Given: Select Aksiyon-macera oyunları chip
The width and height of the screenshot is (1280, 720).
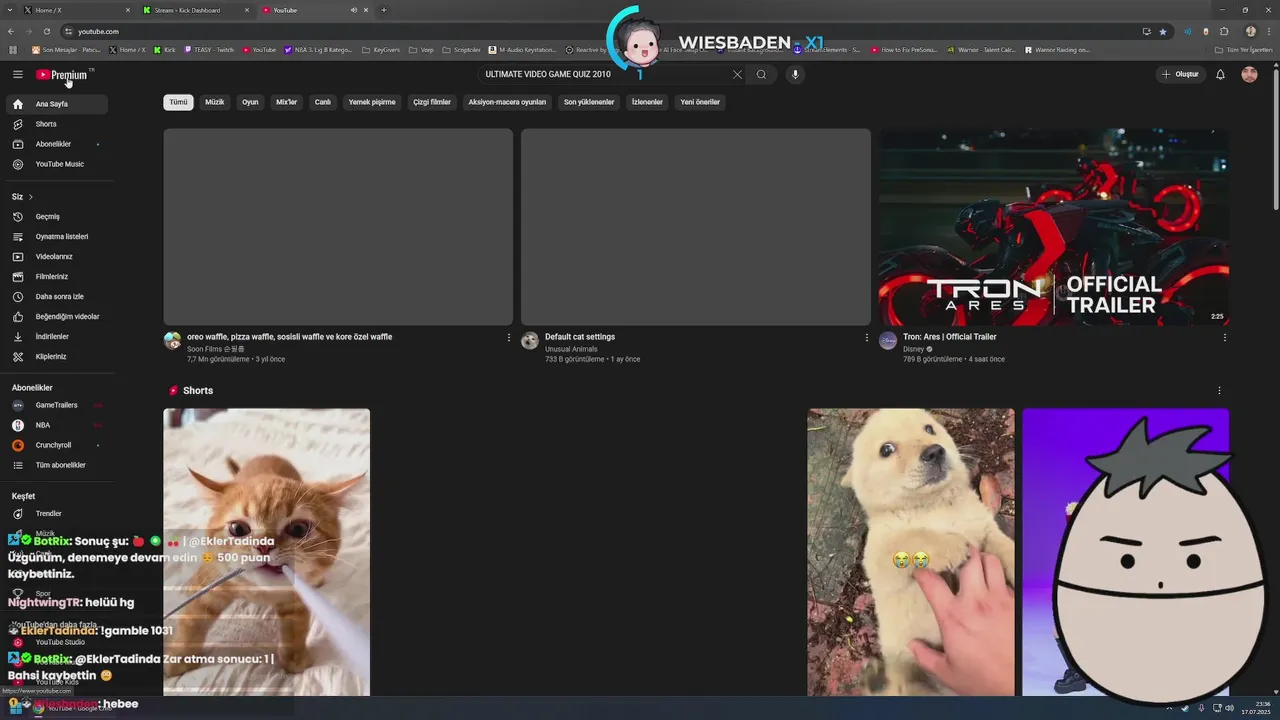Looking at the screenshot, I should click(x=507, y=102).
